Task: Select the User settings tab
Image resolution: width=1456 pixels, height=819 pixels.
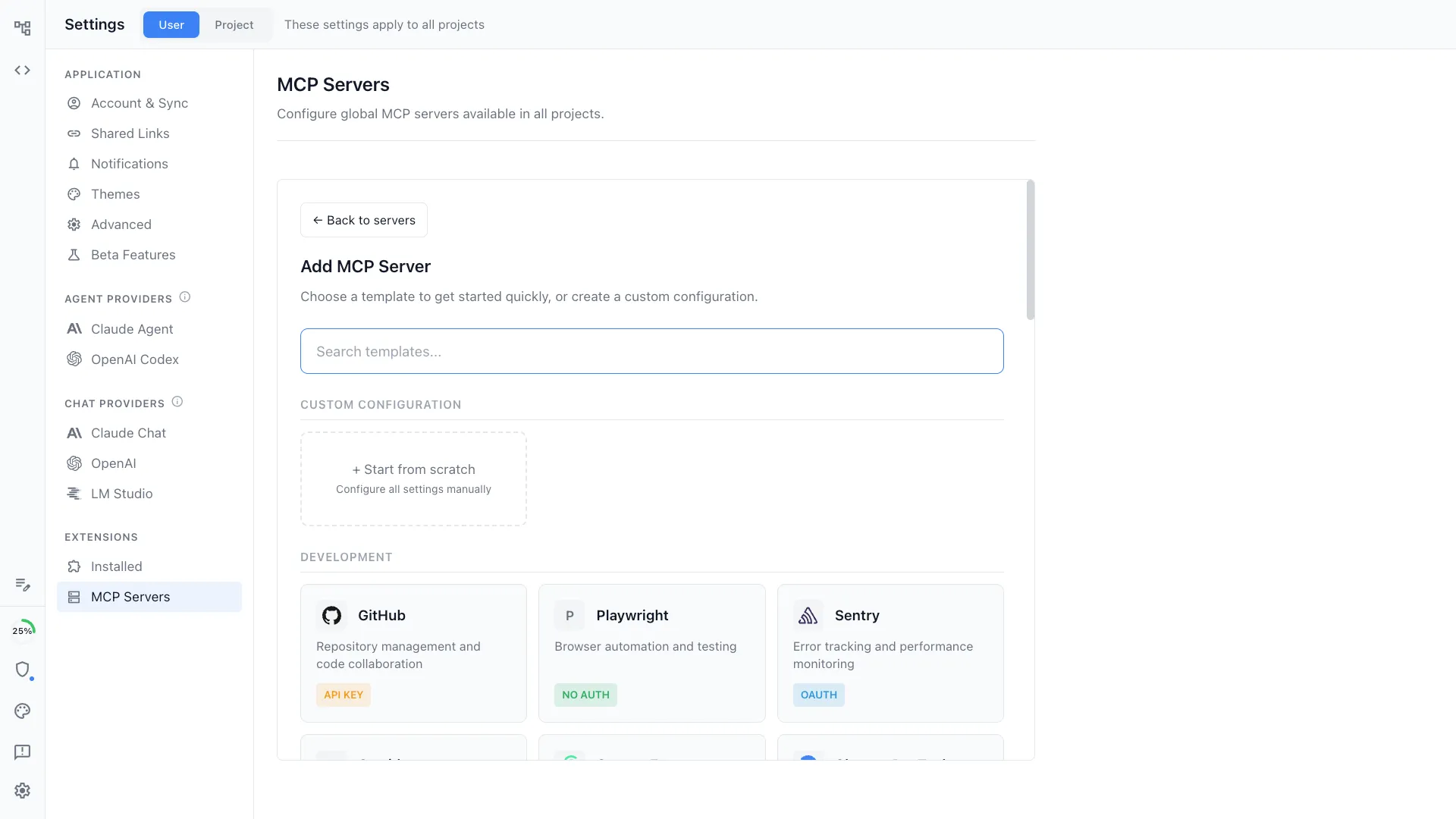Action: [171, 24]
